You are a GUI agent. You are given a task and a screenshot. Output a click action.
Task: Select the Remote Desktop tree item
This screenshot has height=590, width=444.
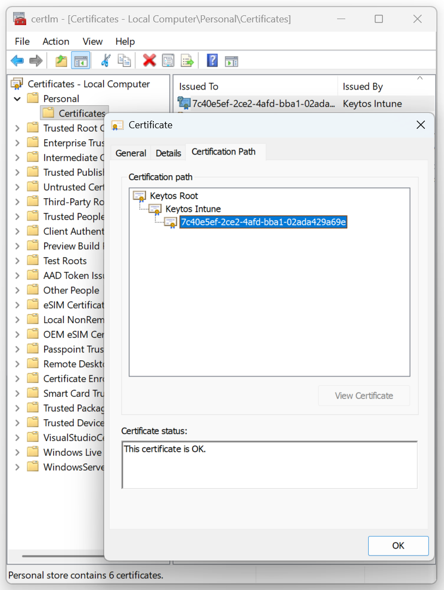pyautogui.click(x=74, y=364)
